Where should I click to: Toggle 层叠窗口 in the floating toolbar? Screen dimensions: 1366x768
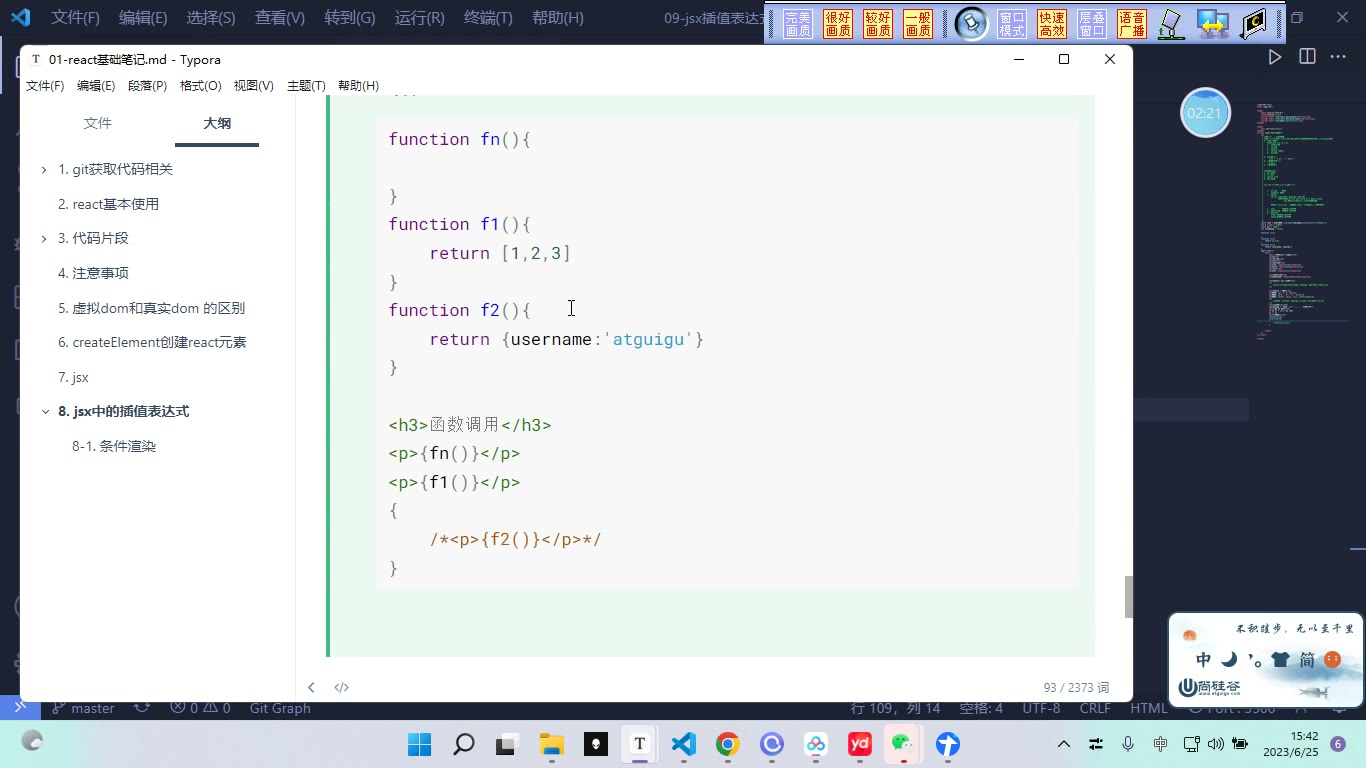(x=1092, y=24)
